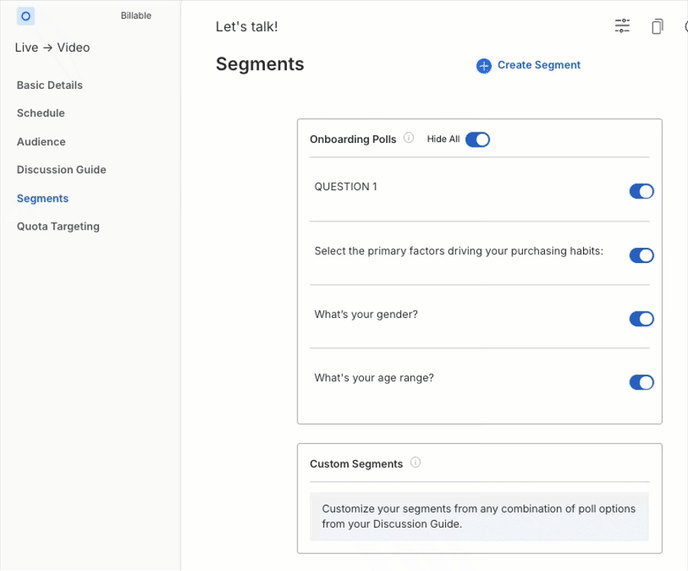Screen dimensions: 688x571
Task: Open Quota Targeting in sidebar
Action: point(58,226)
